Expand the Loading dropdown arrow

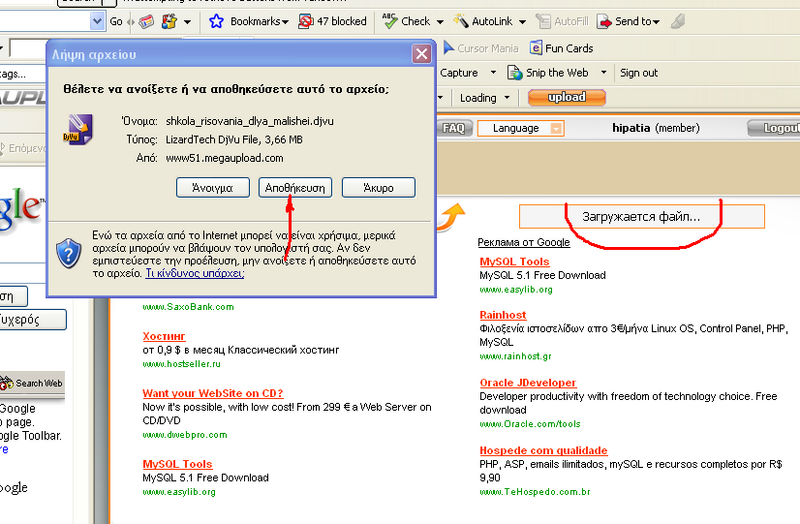pos(507,97)
